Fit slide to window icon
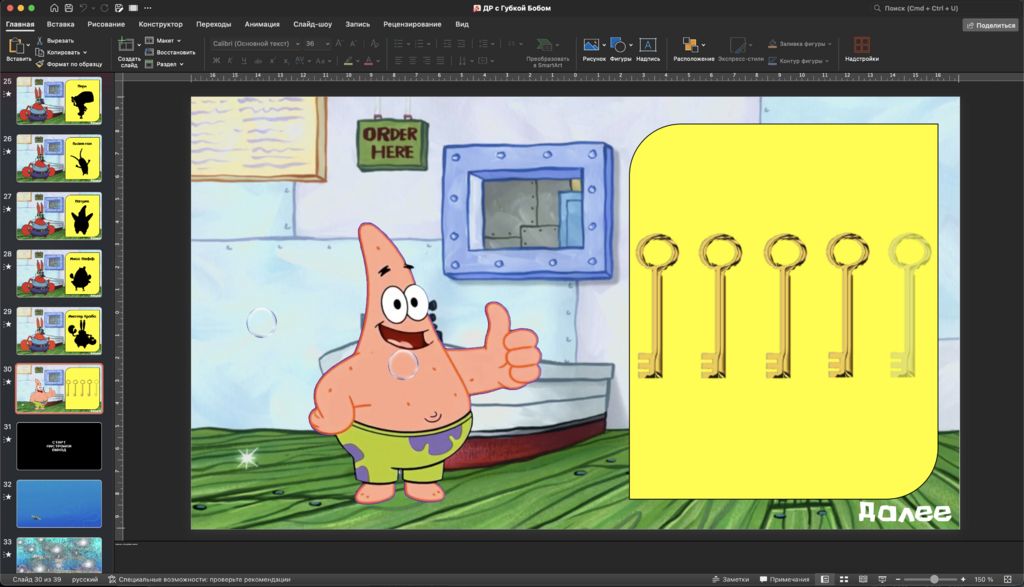Image resolution: width=1024 pixels, height=587 pixels. tap(1008, 579)
